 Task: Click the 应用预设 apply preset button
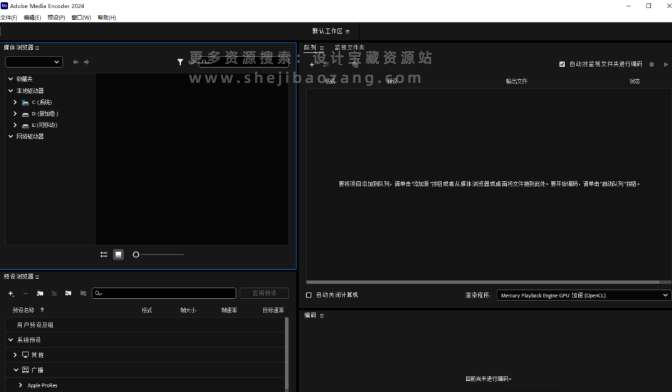pyautogui.click(x=264, y=293)
